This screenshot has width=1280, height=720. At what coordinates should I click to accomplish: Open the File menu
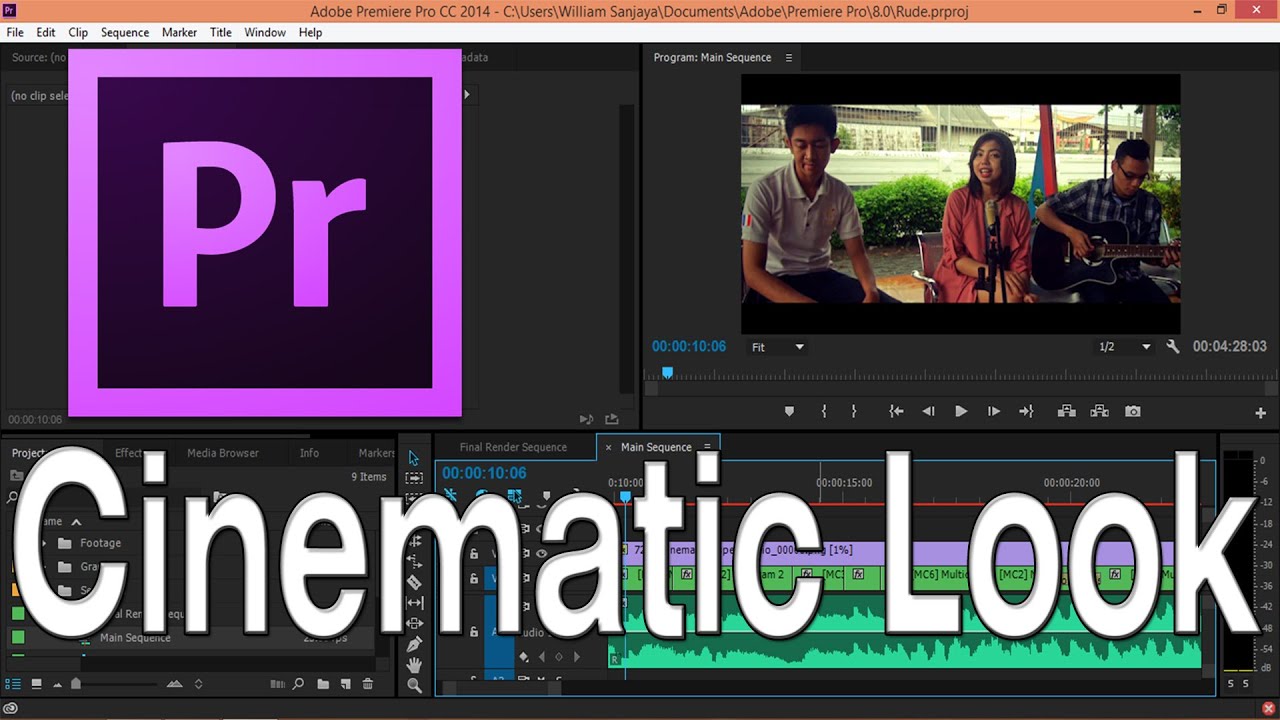pyautogui.click(x=15, y=32)
